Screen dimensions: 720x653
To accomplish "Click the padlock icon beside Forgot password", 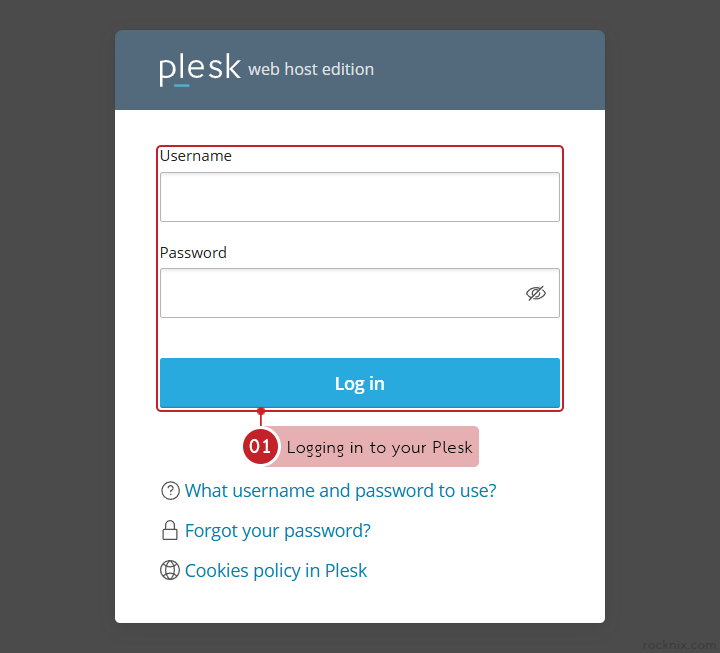I will (170, 531).
